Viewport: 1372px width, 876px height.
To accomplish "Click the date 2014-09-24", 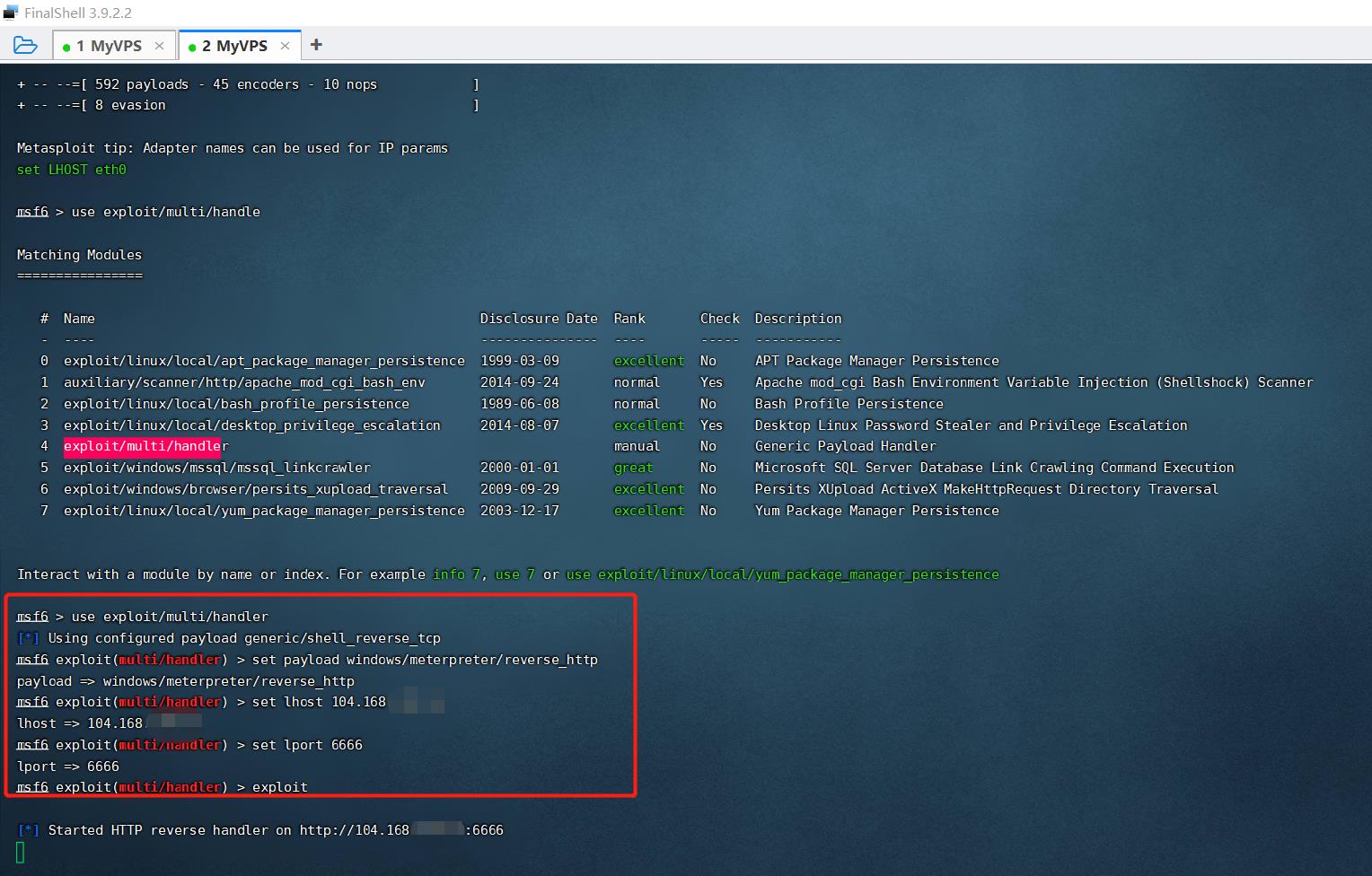I will click(519, 382).
